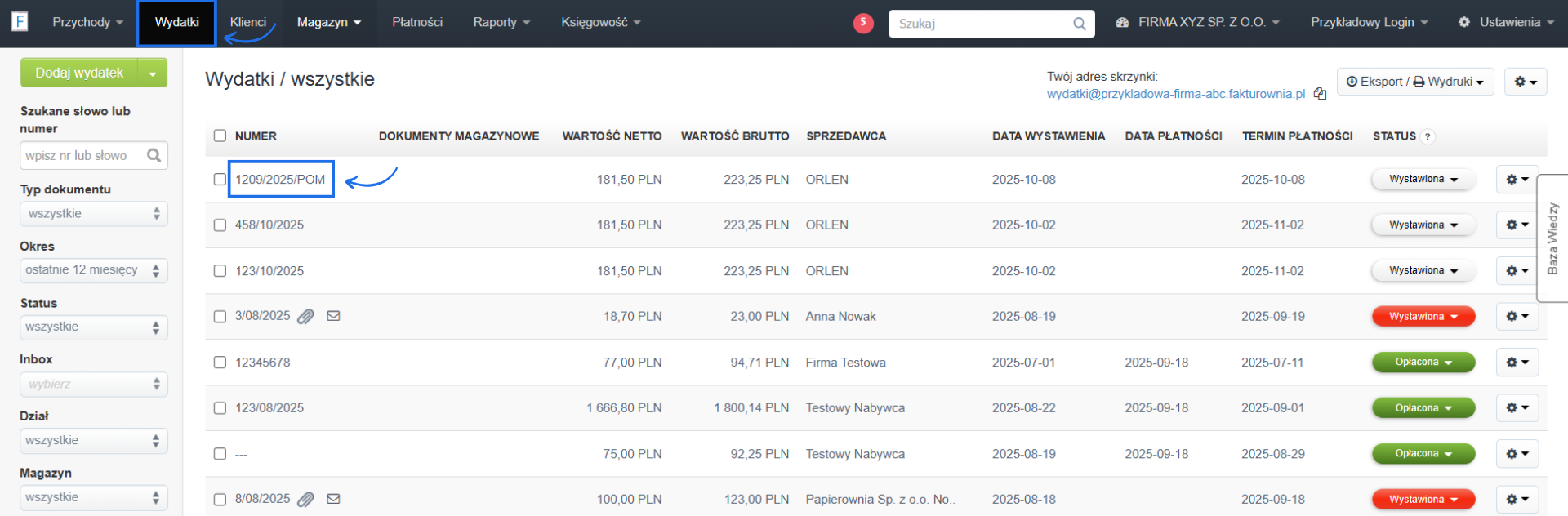Click the green Dodaj wydatek button
Image resolution: width=1568 pixels, height=516 pixels.
(x=79, y=73)
